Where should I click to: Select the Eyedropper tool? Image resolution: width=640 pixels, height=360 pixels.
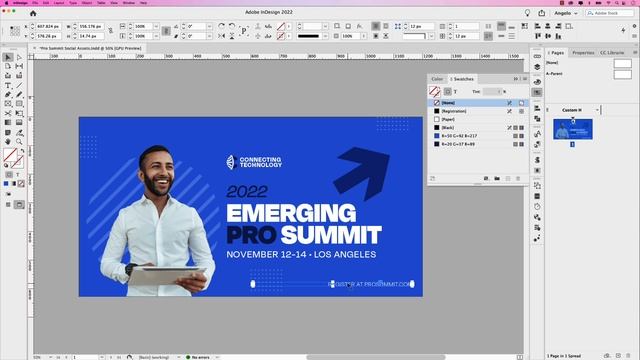tap(19, 133)
